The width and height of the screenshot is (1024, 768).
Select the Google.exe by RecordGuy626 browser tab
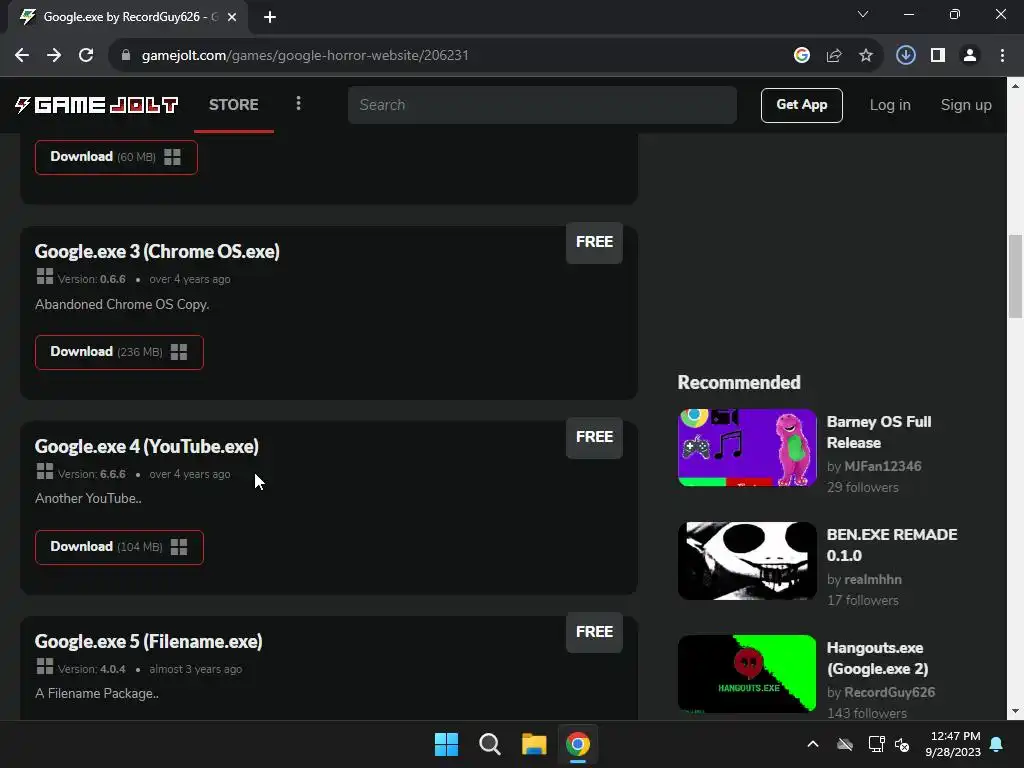pos(127,17)
